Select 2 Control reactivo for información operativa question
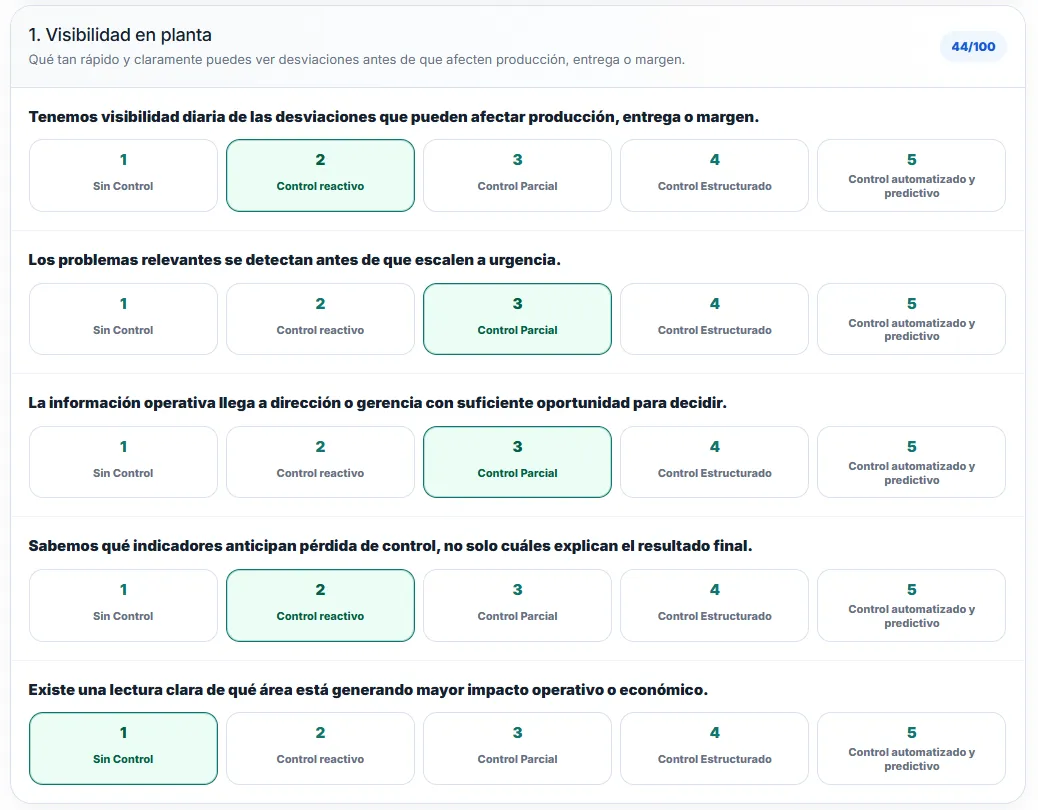 tap(320, 462)
